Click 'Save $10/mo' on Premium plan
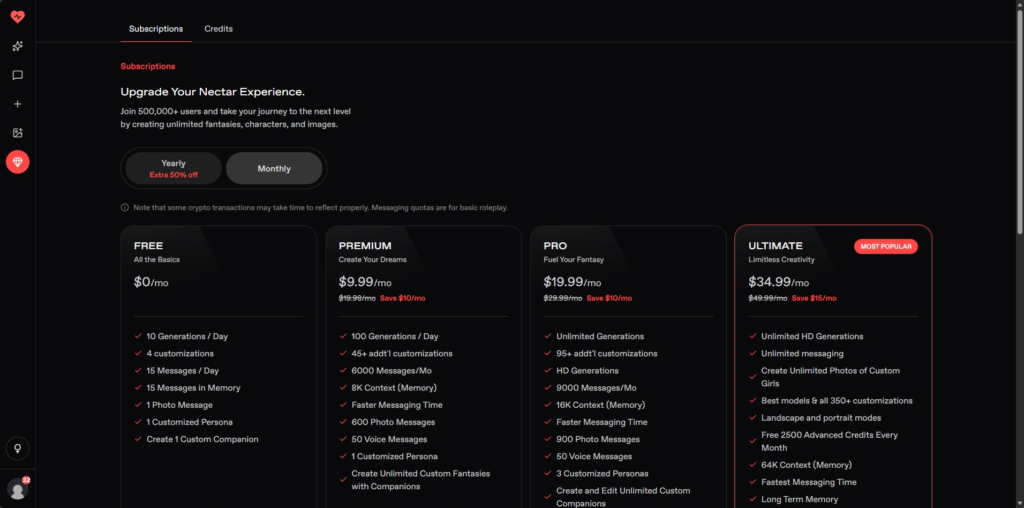The image size is (1024, 508). click(402, 298)
